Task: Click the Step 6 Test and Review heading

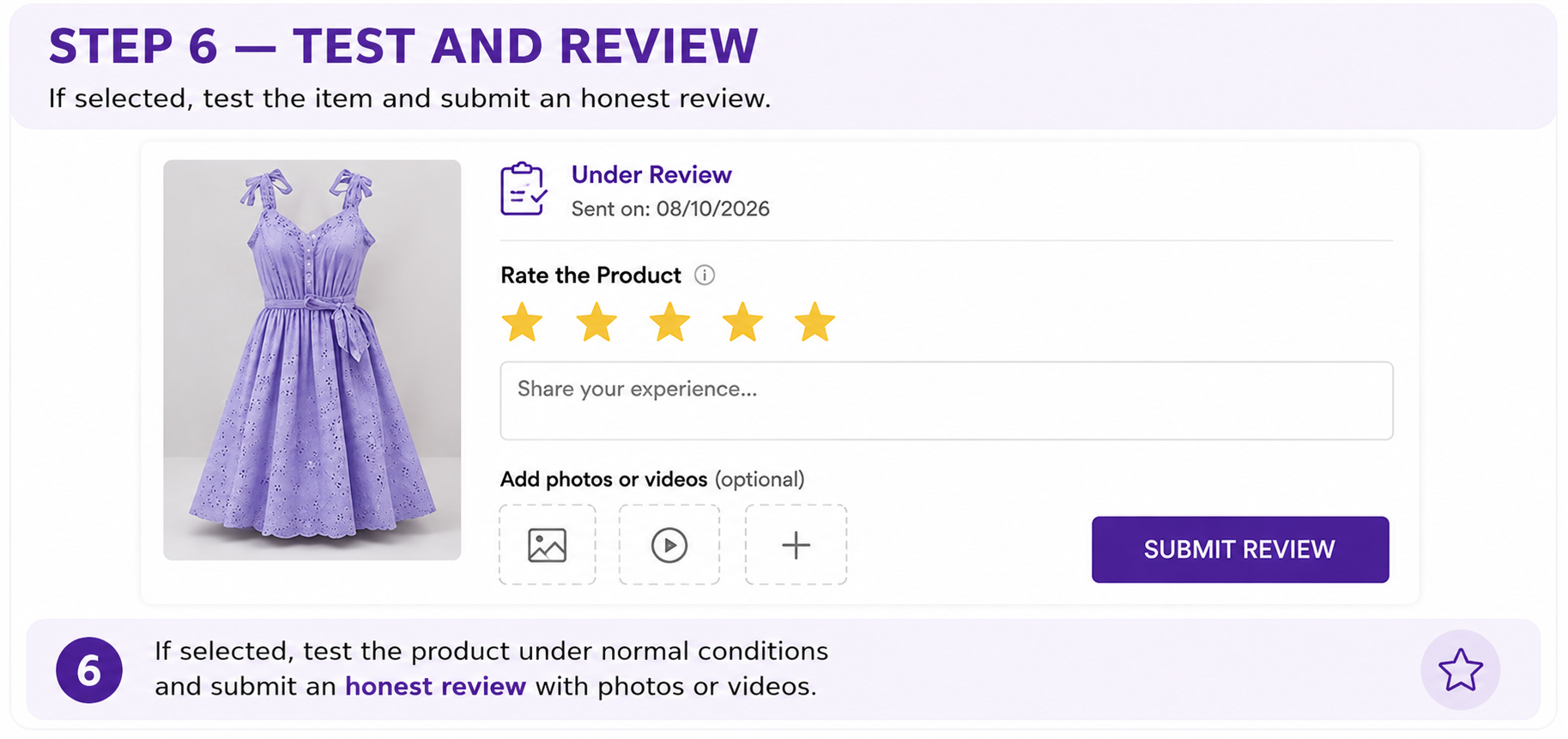Action: (x=403, y=46)
